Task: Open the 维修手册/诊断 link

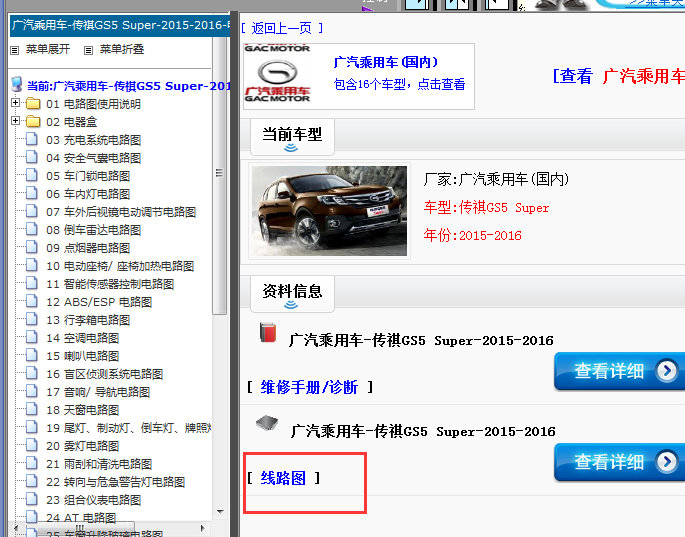Action: tap(309, 387)
